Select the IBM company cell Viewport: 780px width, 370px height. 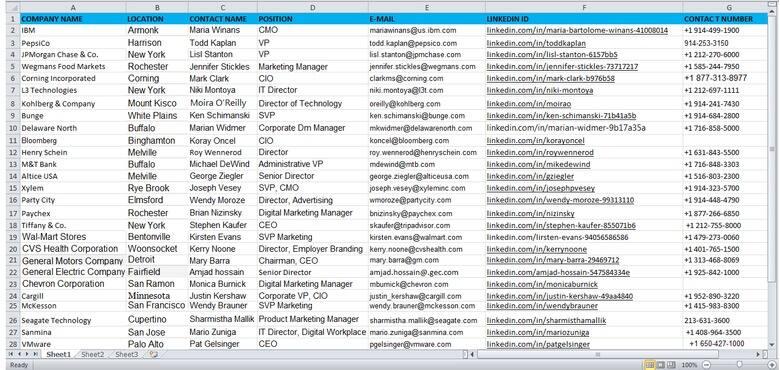pyautogui.click(x=73, y=30)
